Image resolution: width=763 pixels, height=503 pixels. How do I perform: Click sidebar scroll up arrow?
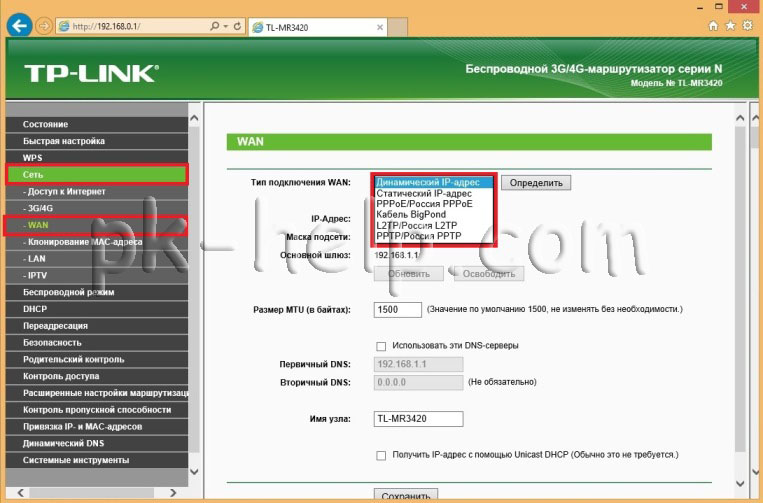point(194,118)
